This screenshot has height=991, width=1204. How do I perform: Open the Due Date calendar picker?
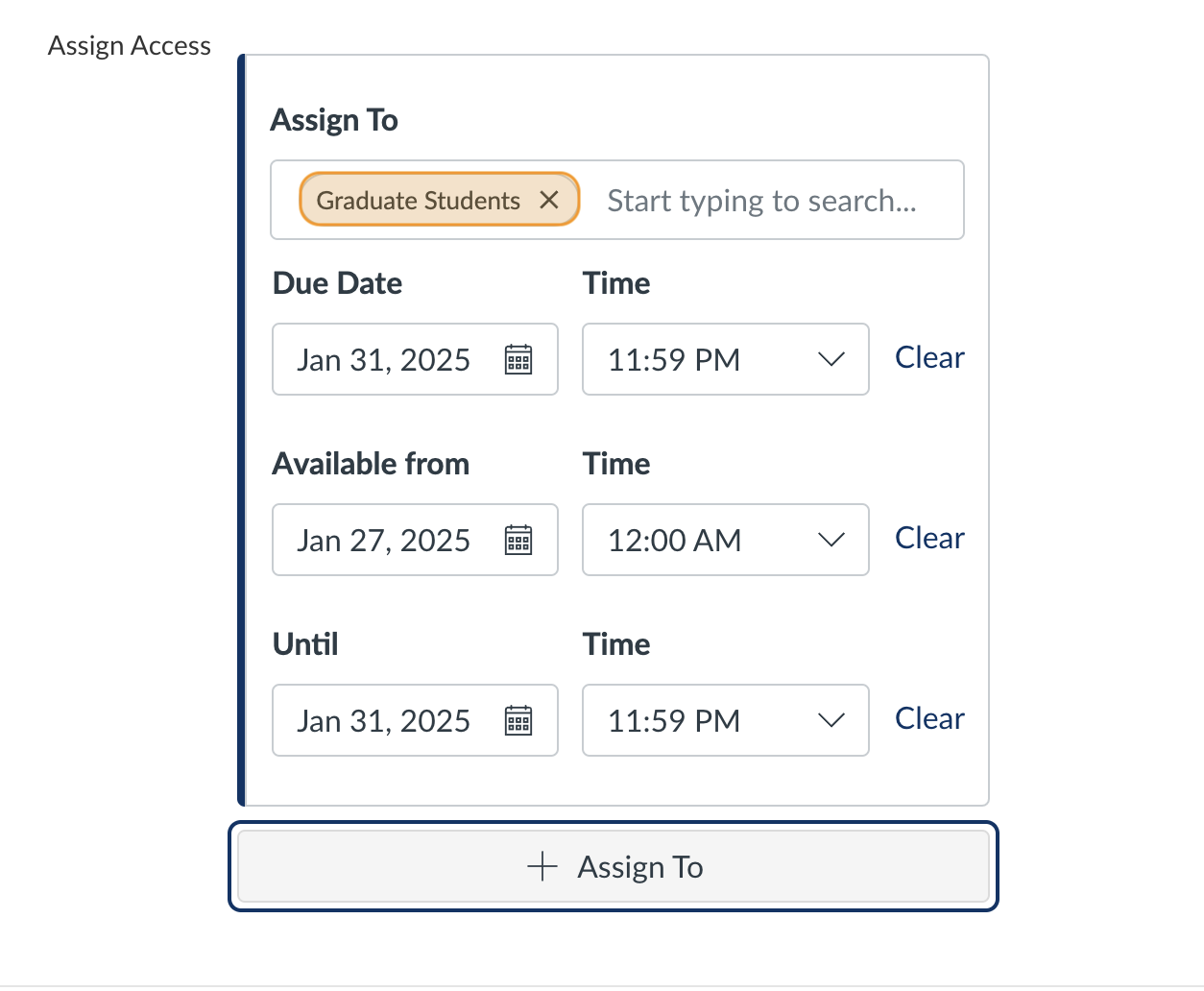click(518, 359)
